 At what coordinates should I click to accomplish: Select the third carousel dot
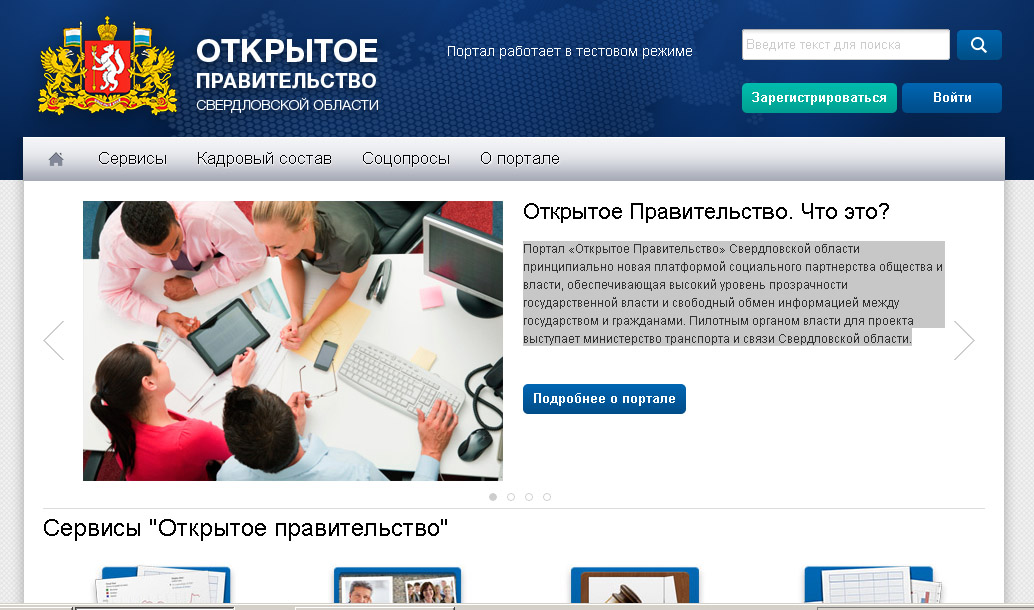point(529,497)
